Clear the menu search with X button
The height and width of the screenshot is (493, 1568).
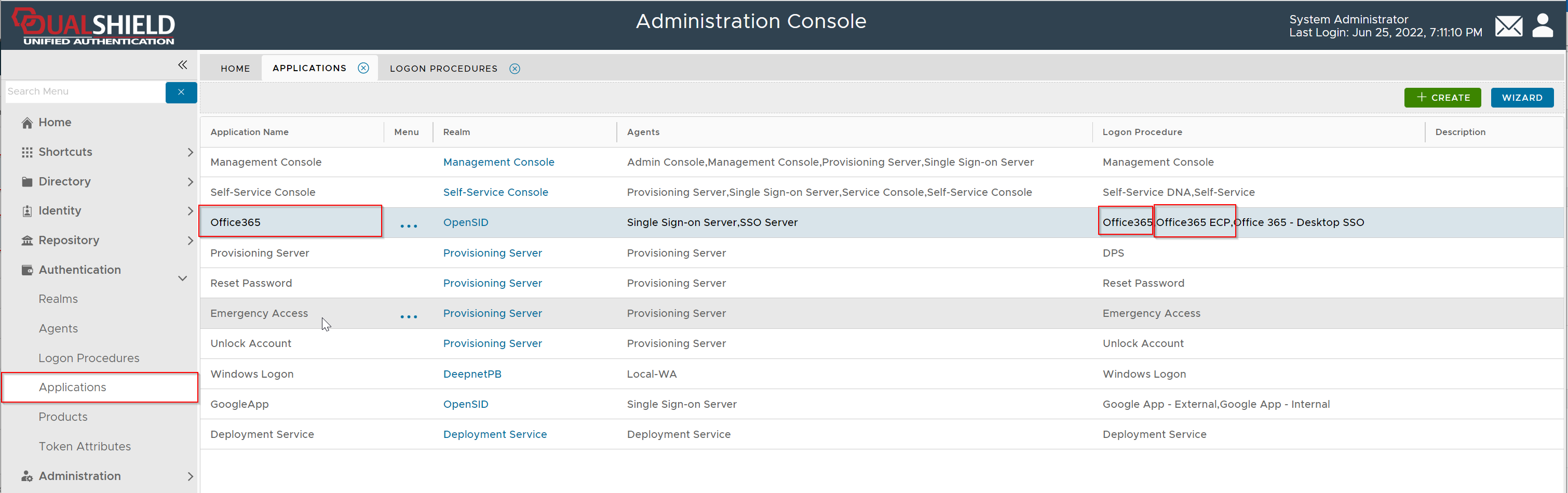point(181,92)
